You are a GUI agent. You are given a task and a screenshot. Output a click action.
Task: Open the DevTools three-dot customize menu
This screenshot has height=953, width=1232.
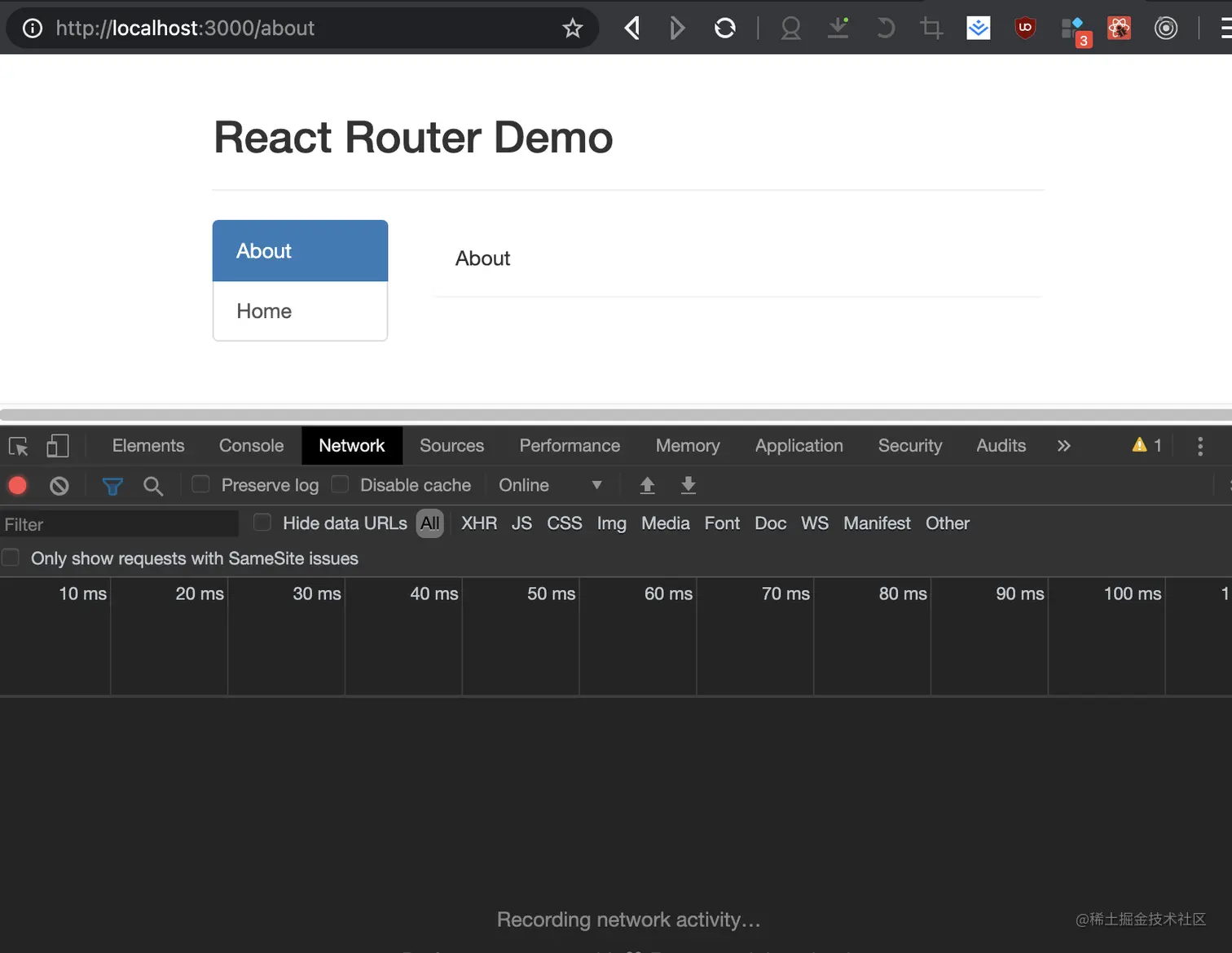pos(1199,446)
